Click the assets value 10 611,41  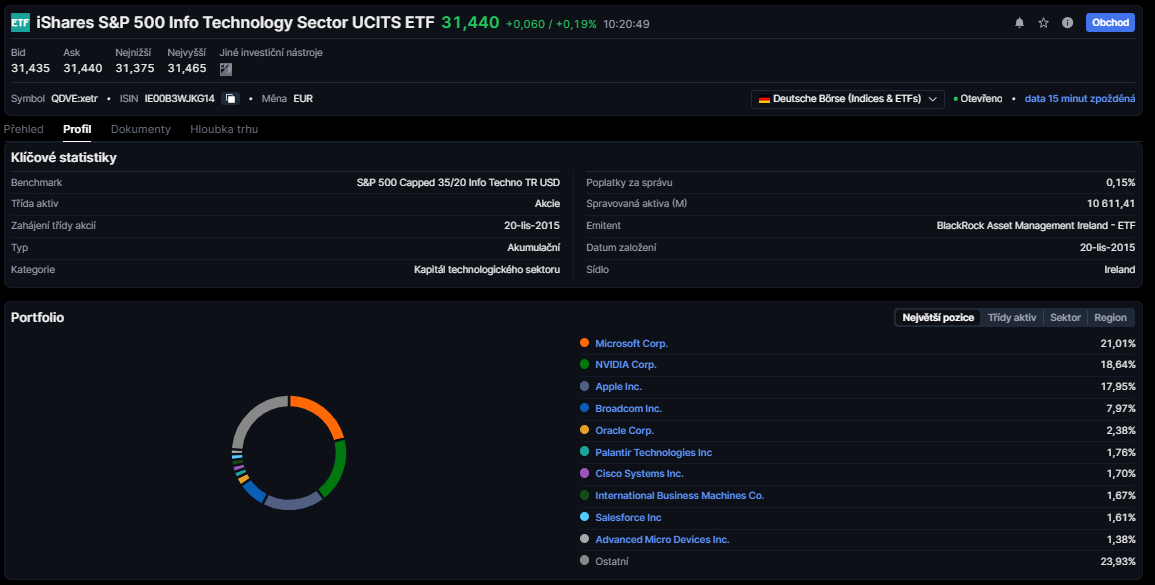(1111, 204)
